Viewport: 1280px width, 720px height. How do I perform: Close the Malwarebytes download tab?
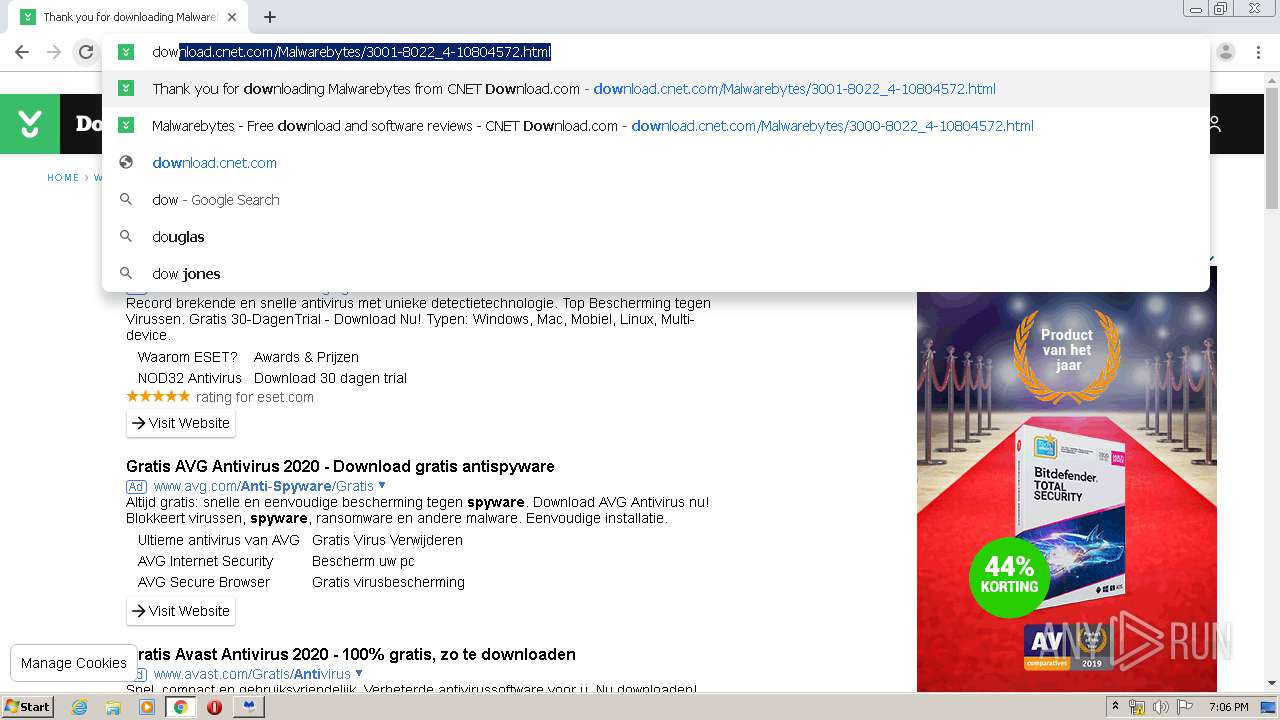[232, 17]
